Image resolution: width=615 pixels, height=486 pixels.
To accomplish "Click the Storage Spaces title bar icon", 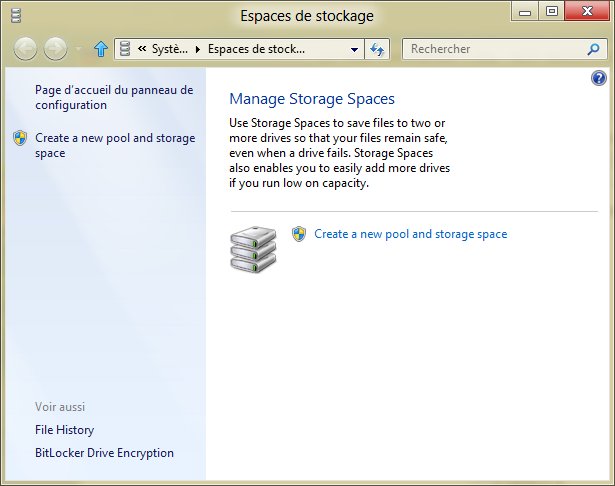I will coord(16,15).
